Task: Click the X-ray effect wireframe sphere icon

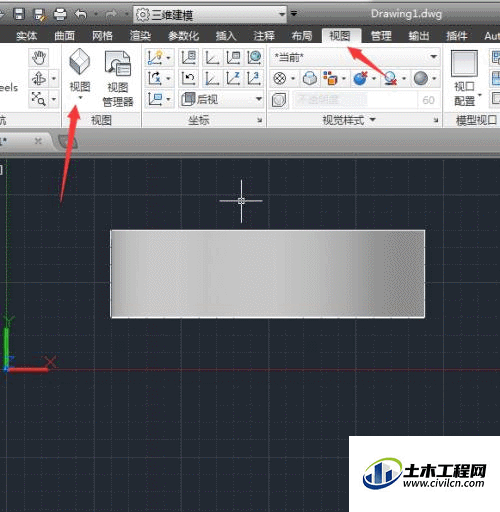Action: pyautogui.click(x=280, y=79)
